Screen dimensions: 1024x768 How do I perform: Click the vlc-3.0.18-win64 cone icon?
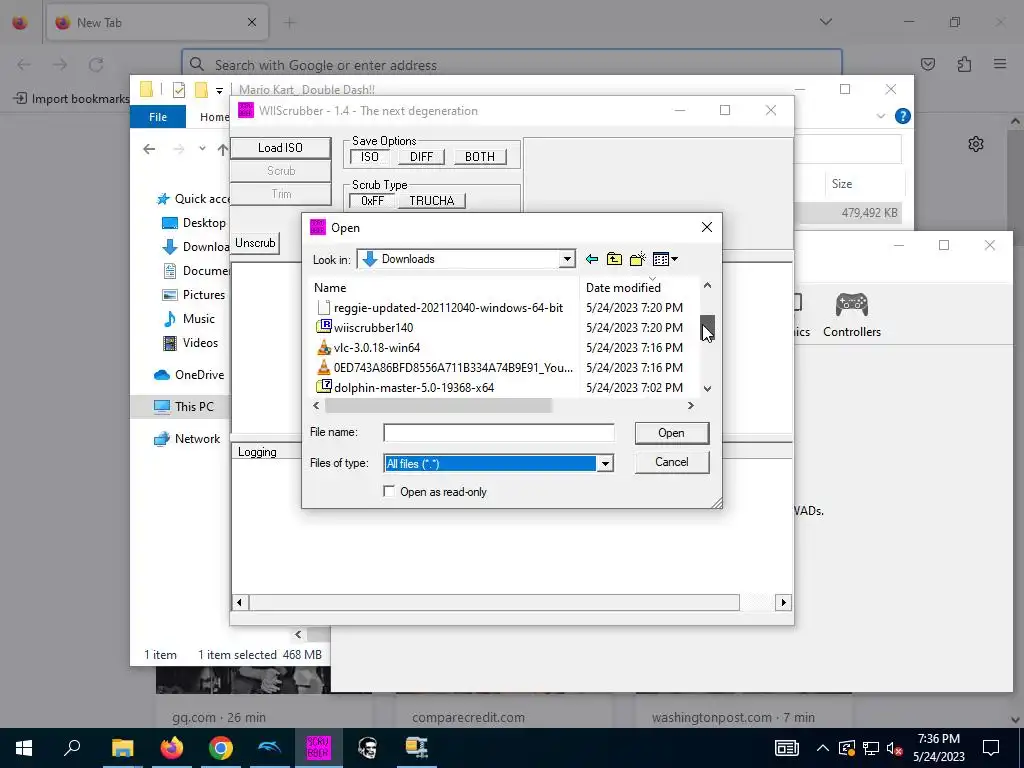tap(324, 347)
